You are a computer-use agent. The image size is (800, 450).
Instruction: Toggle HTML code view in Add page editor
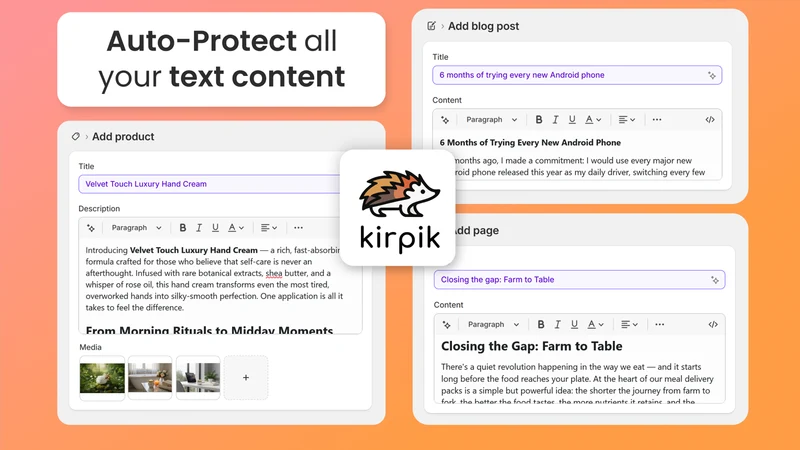click(x=713, y=324)
